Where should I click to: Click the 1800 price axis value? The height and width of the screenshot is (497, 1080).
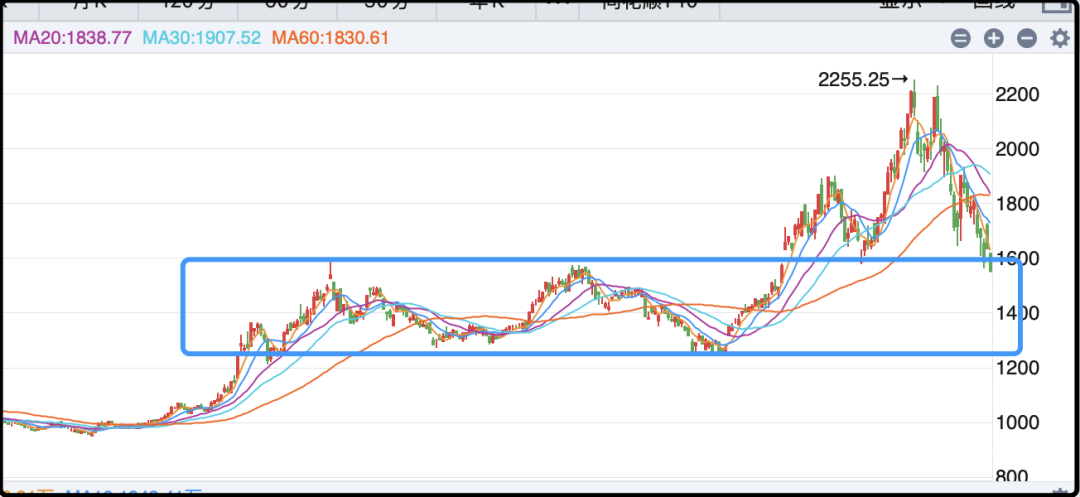pos(1017,204)
